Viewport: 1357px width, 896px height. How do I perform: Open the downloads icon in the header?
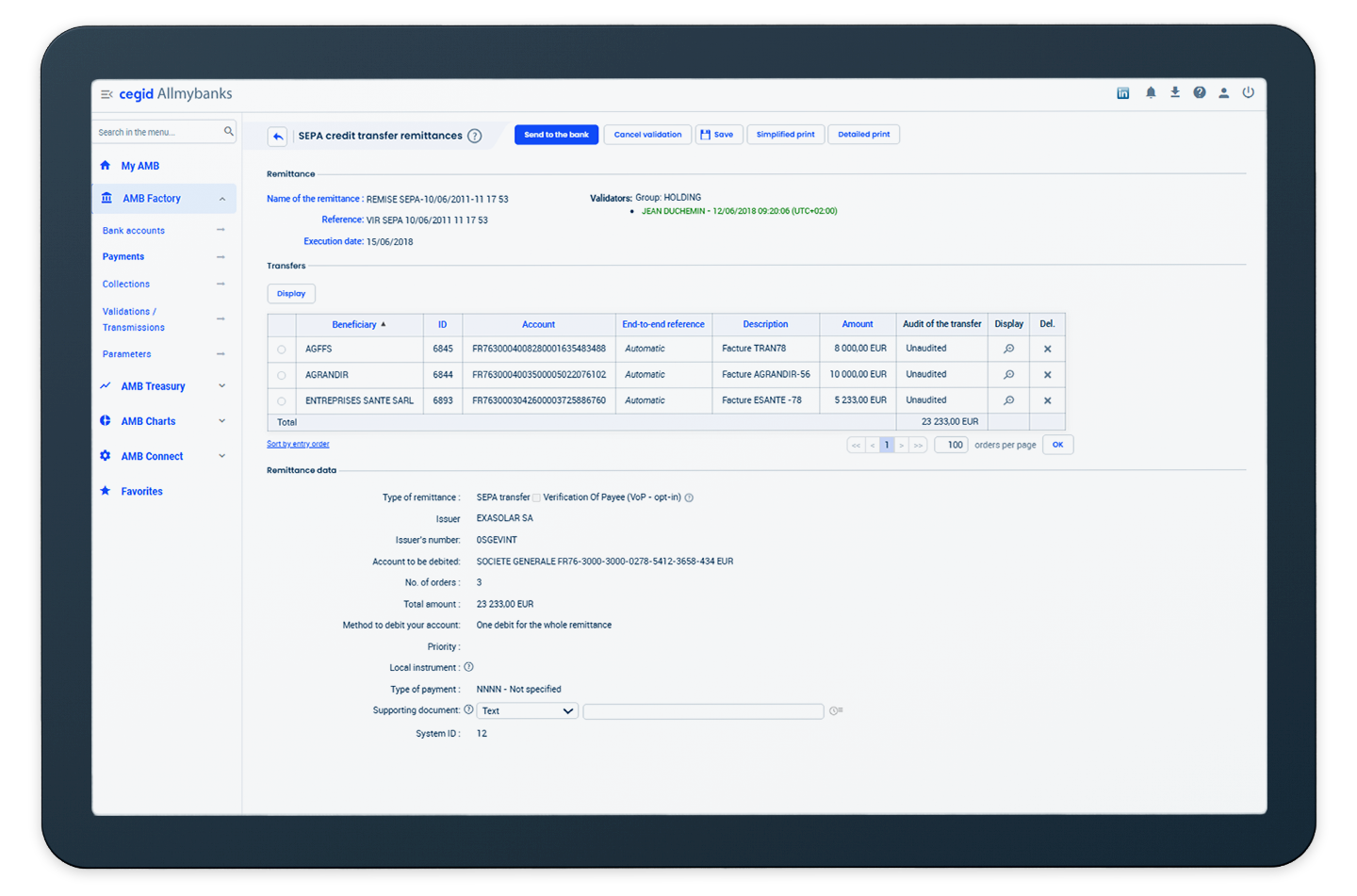tap(1174, 92)
